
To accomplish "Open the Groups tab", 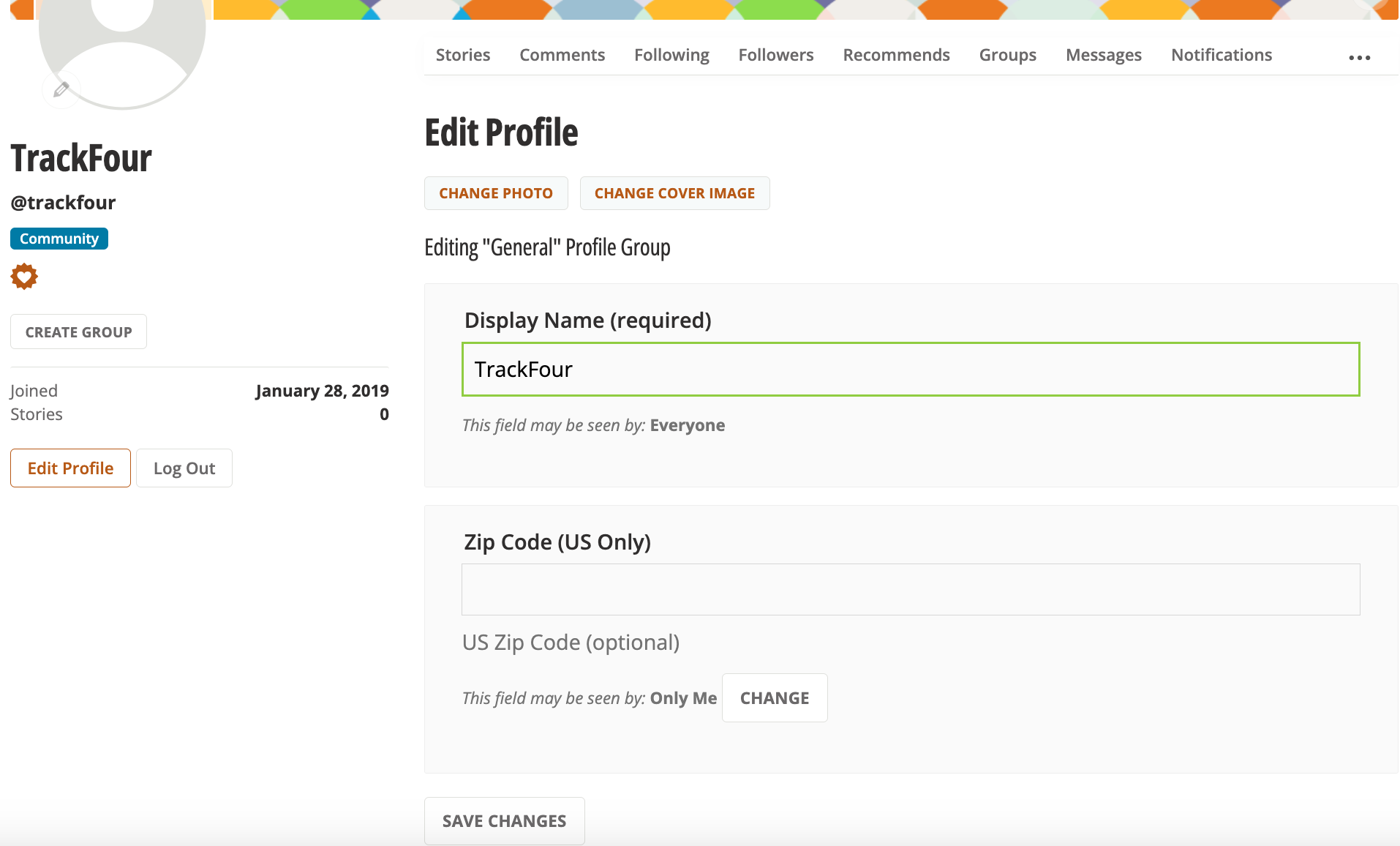I will click(x=1007, y=55).
